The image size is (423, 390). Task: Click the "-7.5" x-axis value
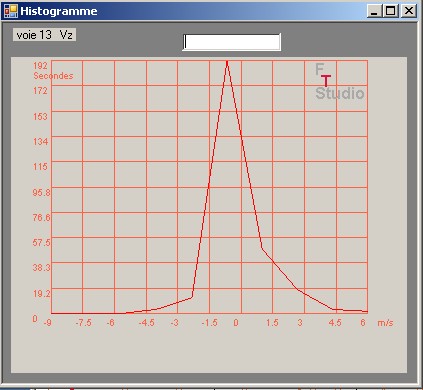pos(83,323)
